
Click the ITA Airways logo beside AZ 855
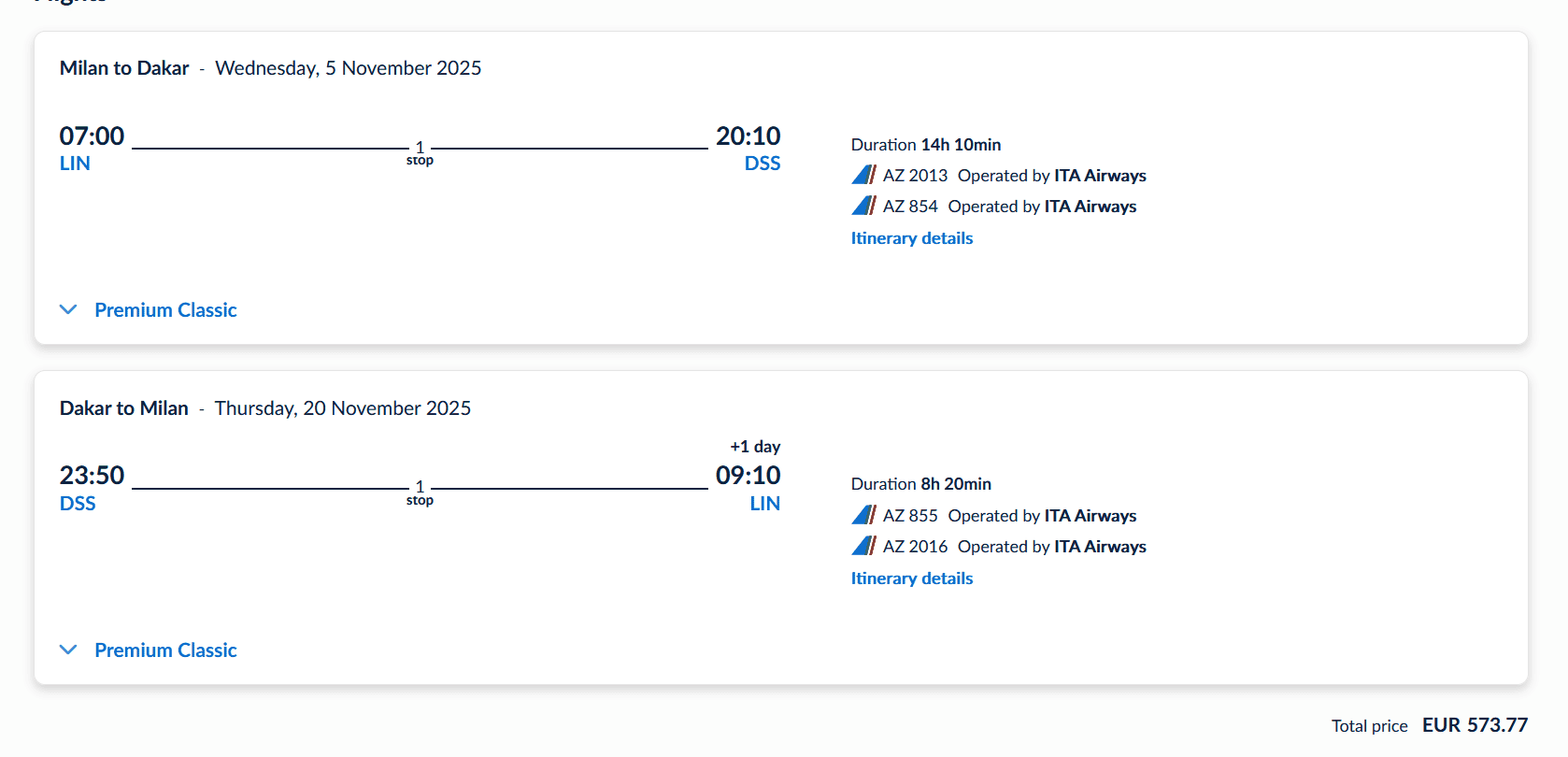click(863, 515)
